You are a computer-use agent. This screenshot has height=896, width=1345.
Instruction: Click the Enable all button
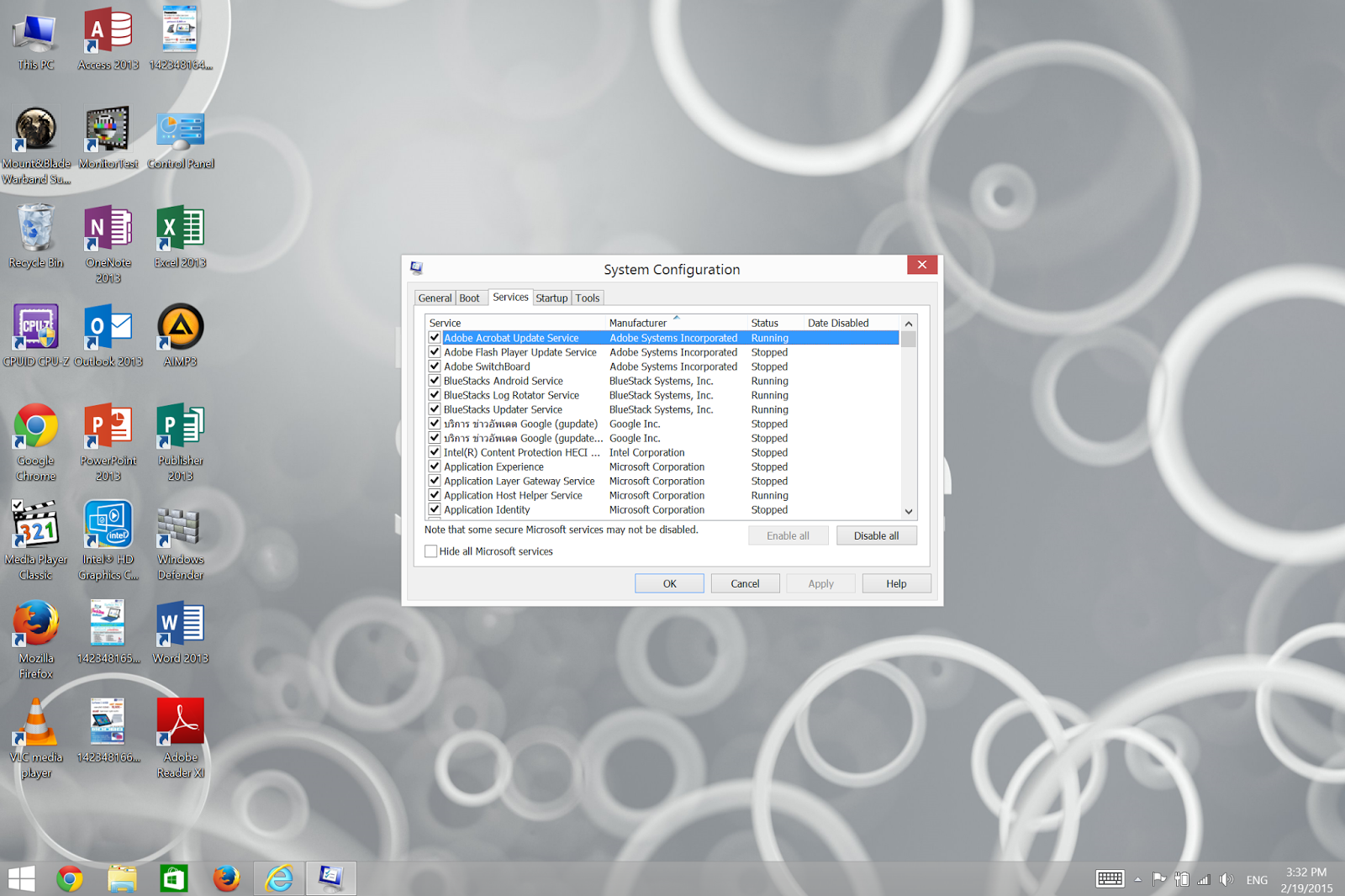(x=788, y=535)
